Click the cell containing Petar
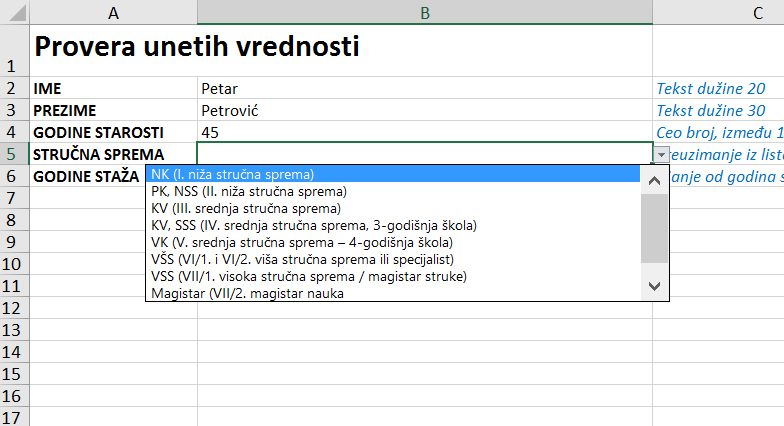784x426 pixels. tap(424, 88)
